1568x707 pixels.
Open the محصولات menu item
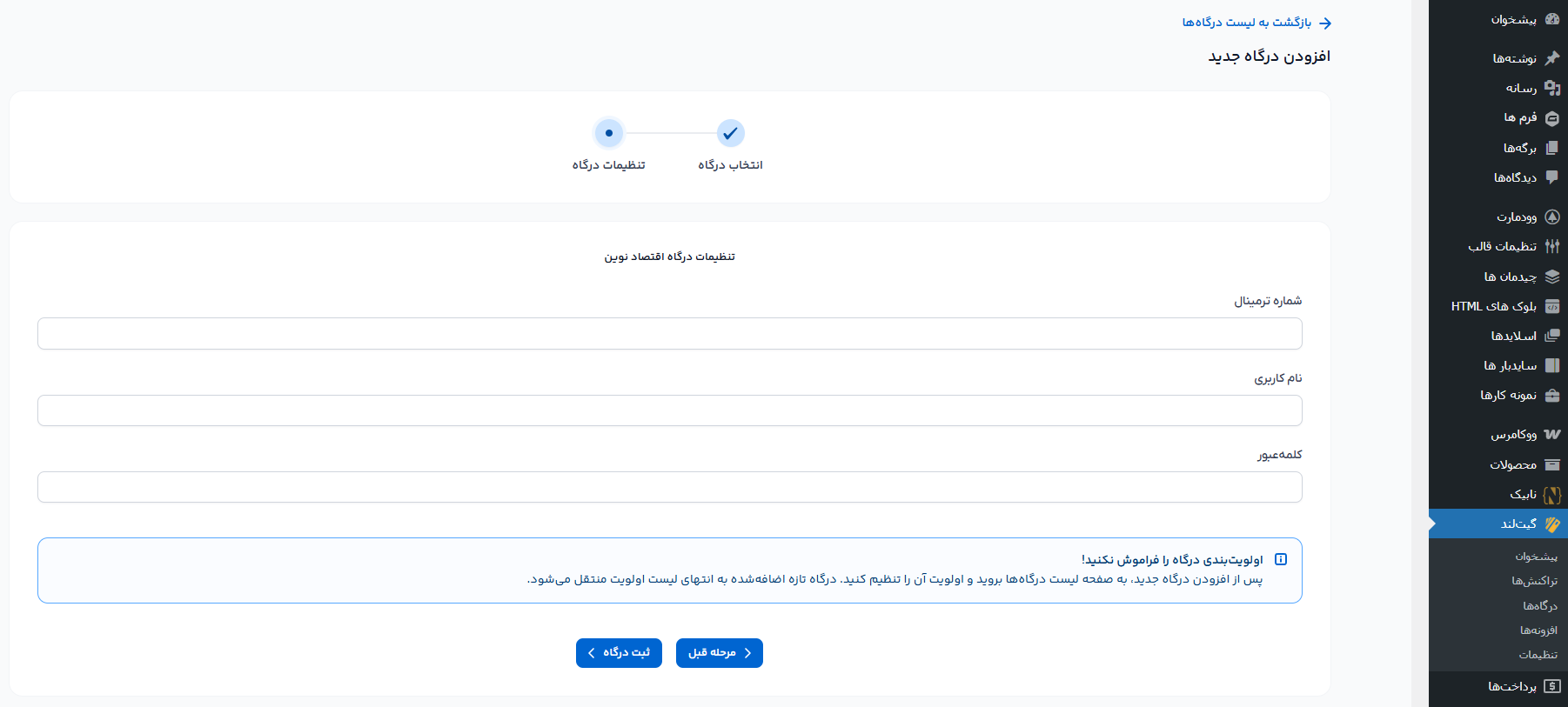(1498, 464)
